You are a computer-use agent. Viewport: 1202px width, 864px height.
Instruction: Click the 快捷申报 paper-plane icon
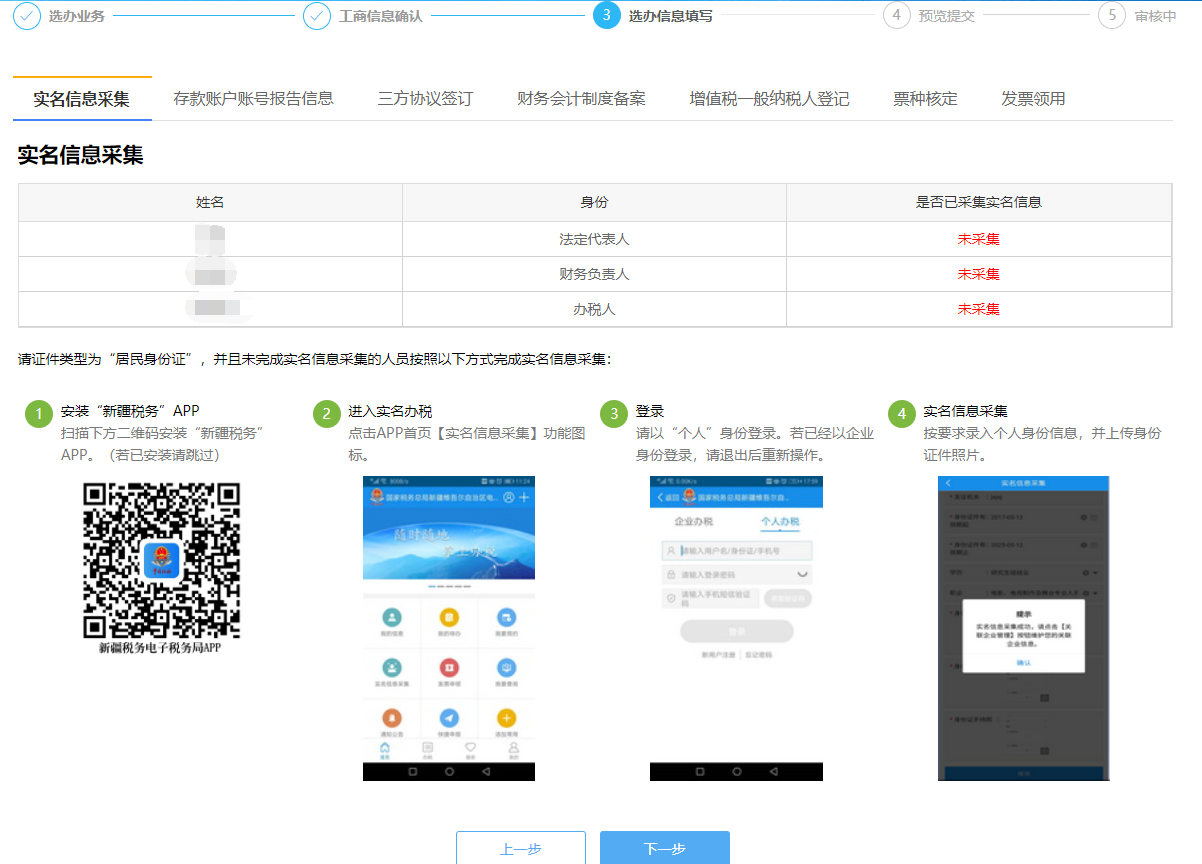[449, 718]
